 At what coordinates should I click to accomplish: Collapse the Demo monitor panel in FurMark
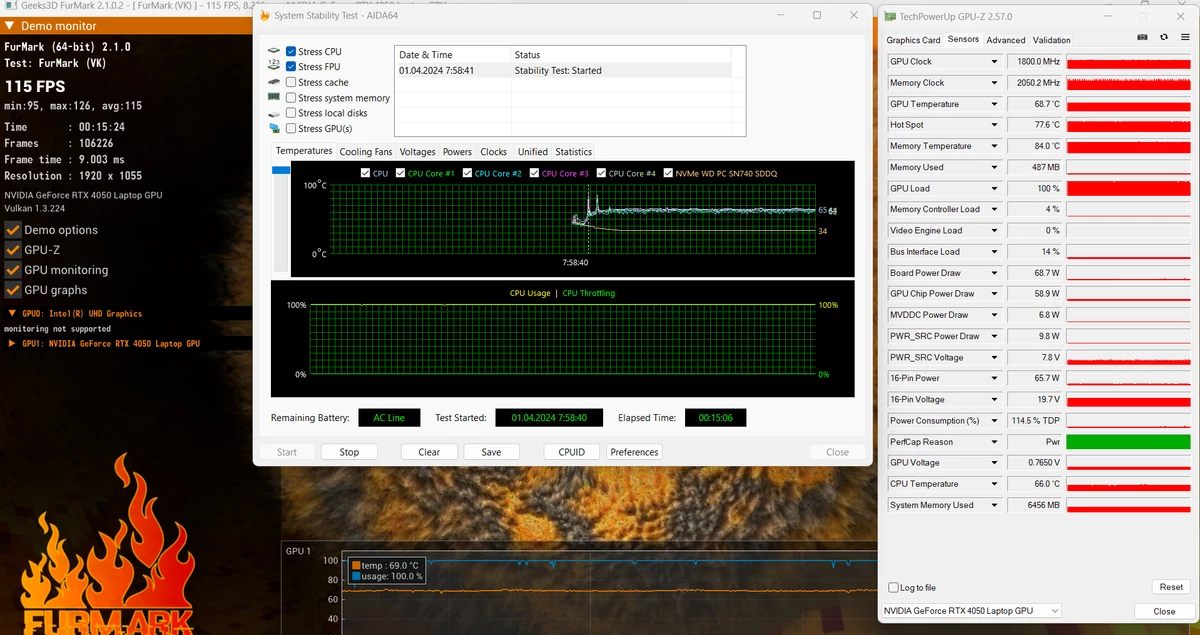click(x=9, y=26)
